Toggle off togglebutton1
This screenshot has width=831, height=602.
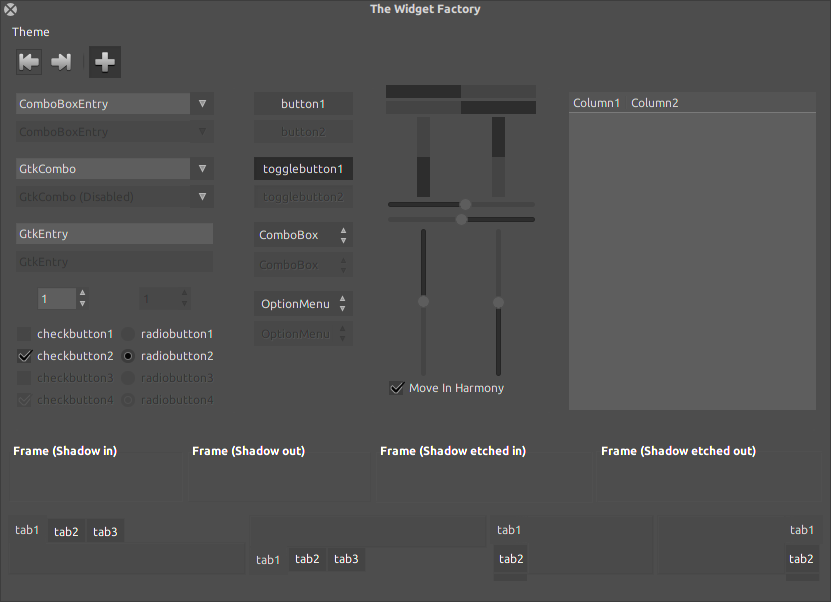pos(303,169)
